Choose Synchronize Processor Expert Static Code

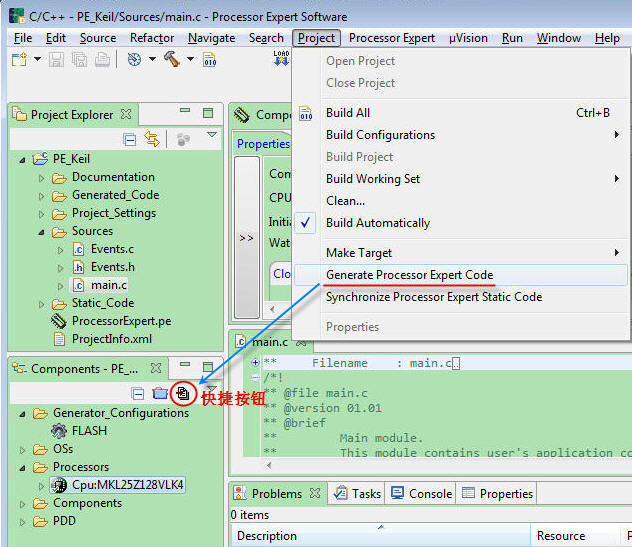461,297
